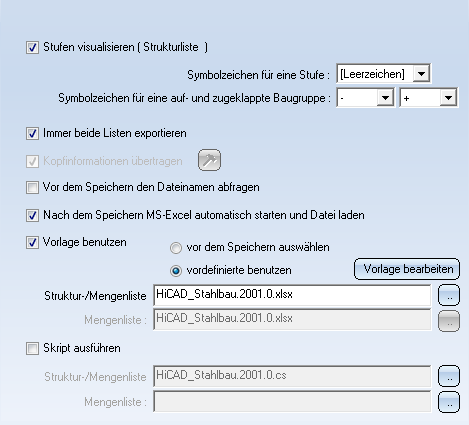Uncheck 'Immer beide Listen exportieren'
Viewport: 469px width, 425px height.
[32, 134]
